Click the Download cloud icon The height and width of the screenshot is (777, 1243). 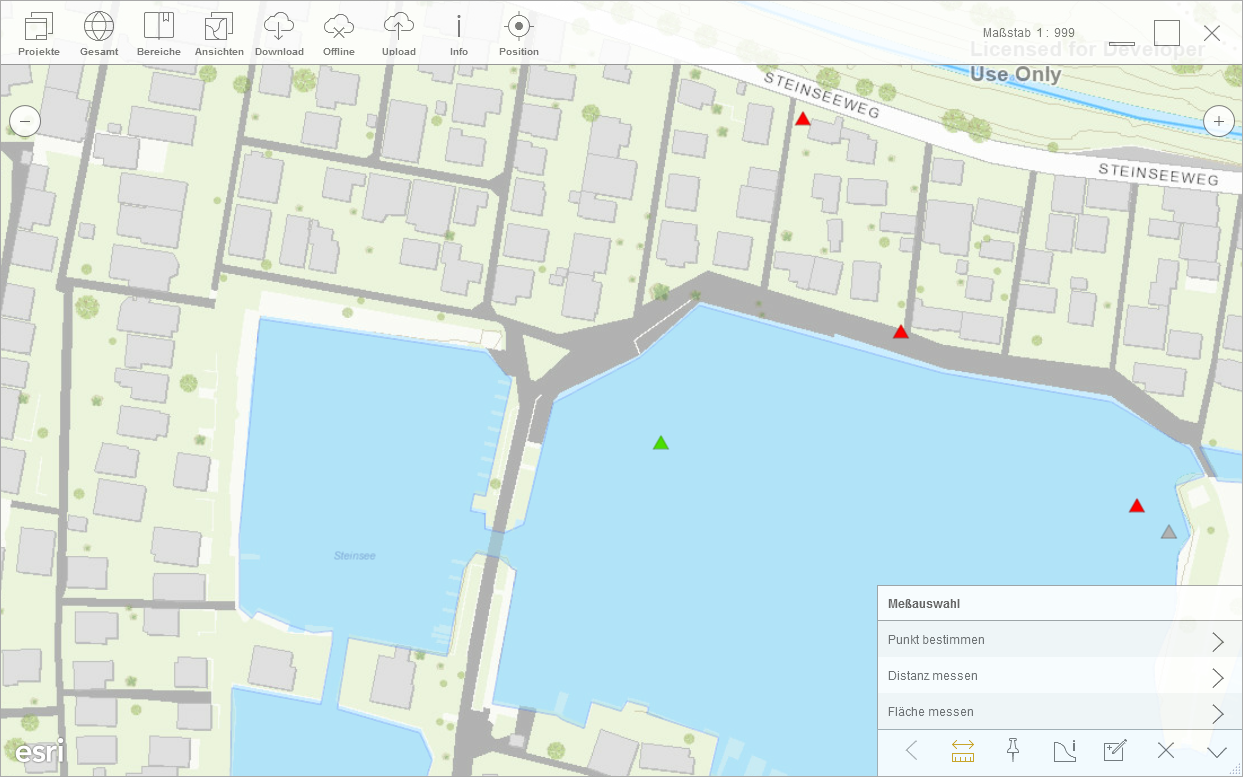pos(279,33)
